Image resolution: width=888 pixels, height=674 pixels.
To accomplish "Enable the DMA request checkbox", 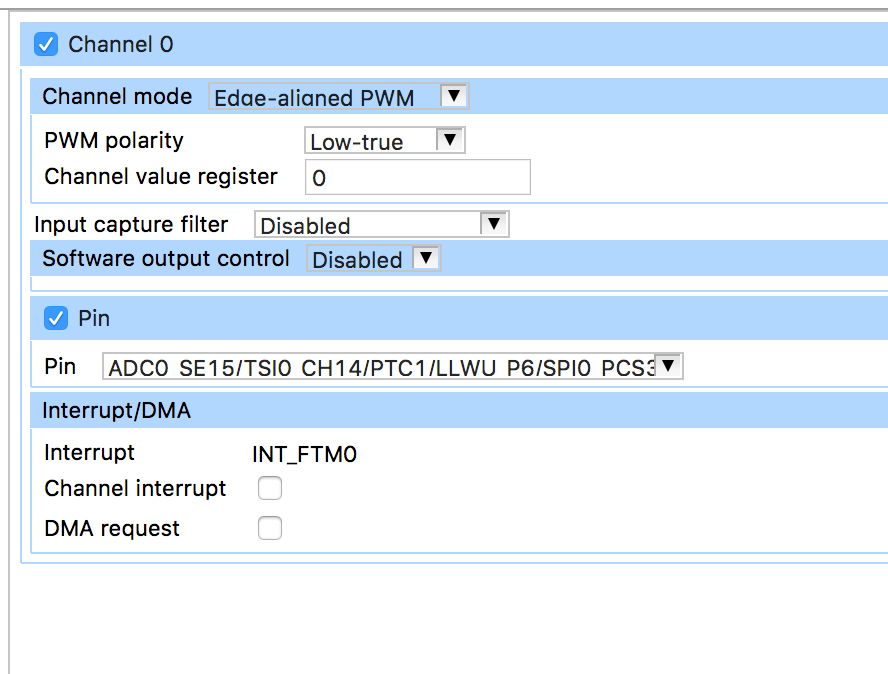I will coord(270,529).
